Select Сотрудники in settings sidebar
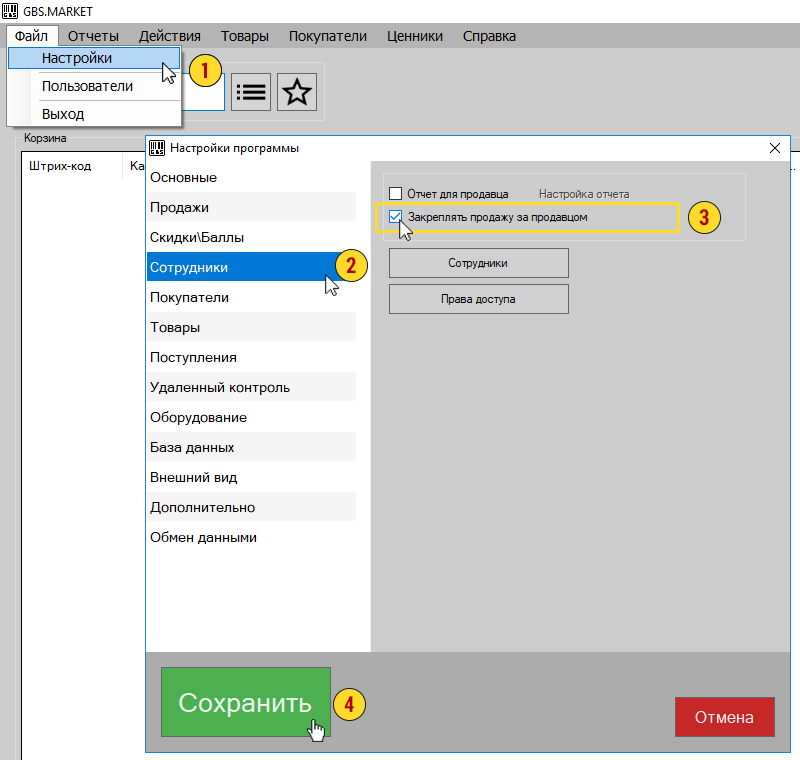Viewport: 800px width, 760px height. (x=252, y=267)
